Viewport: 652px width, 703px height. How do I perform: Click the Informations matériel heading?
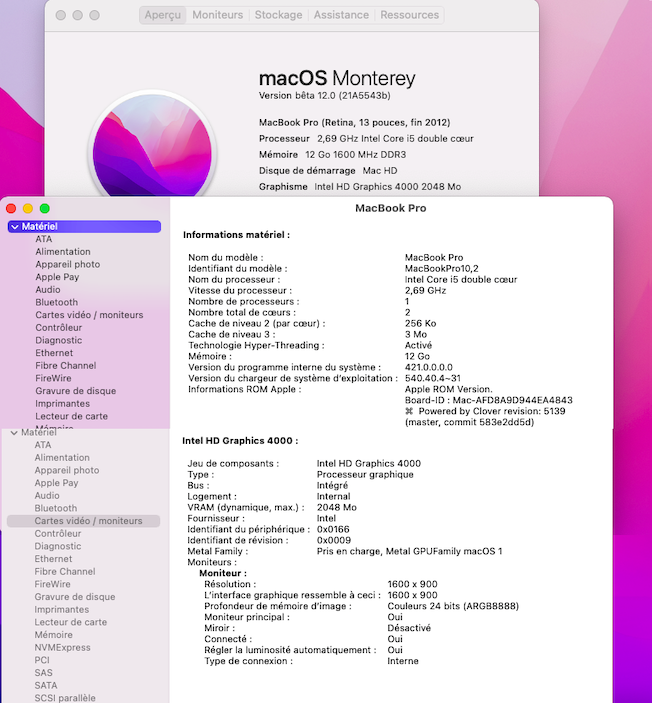(x=236, y=235)
